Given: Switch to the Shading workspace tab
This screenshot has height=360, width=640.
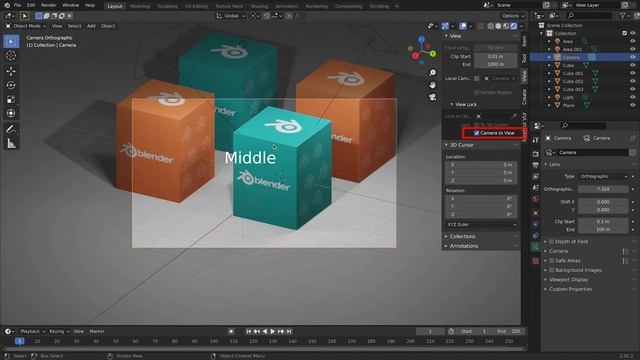Looking at the screenshot, I should pyautogui.click(x=259, y=6).
